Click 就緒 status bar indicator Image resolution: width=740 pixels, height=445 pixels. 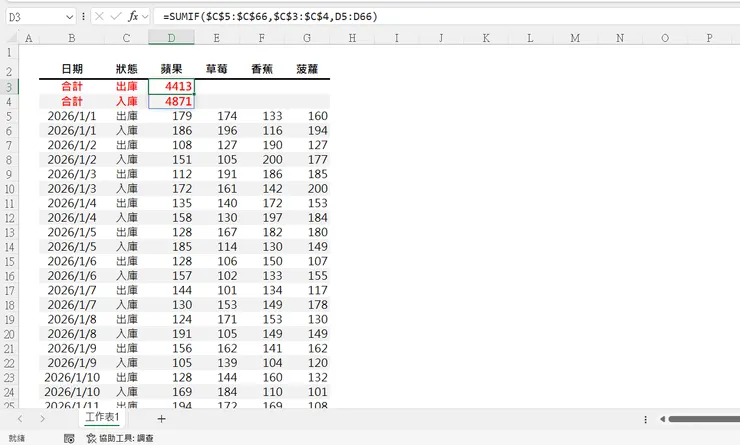pos(17,438)
